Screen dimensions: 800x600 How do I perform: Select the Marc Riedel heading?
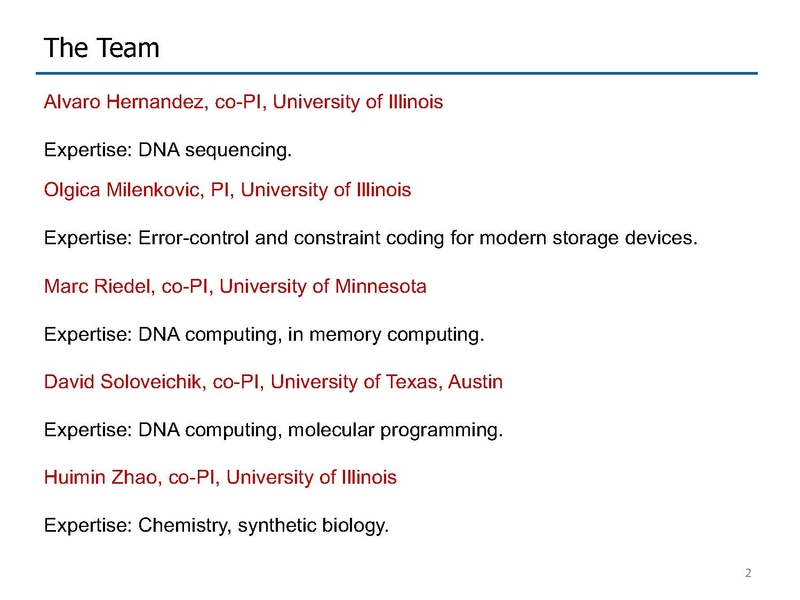tap(235, 286)
